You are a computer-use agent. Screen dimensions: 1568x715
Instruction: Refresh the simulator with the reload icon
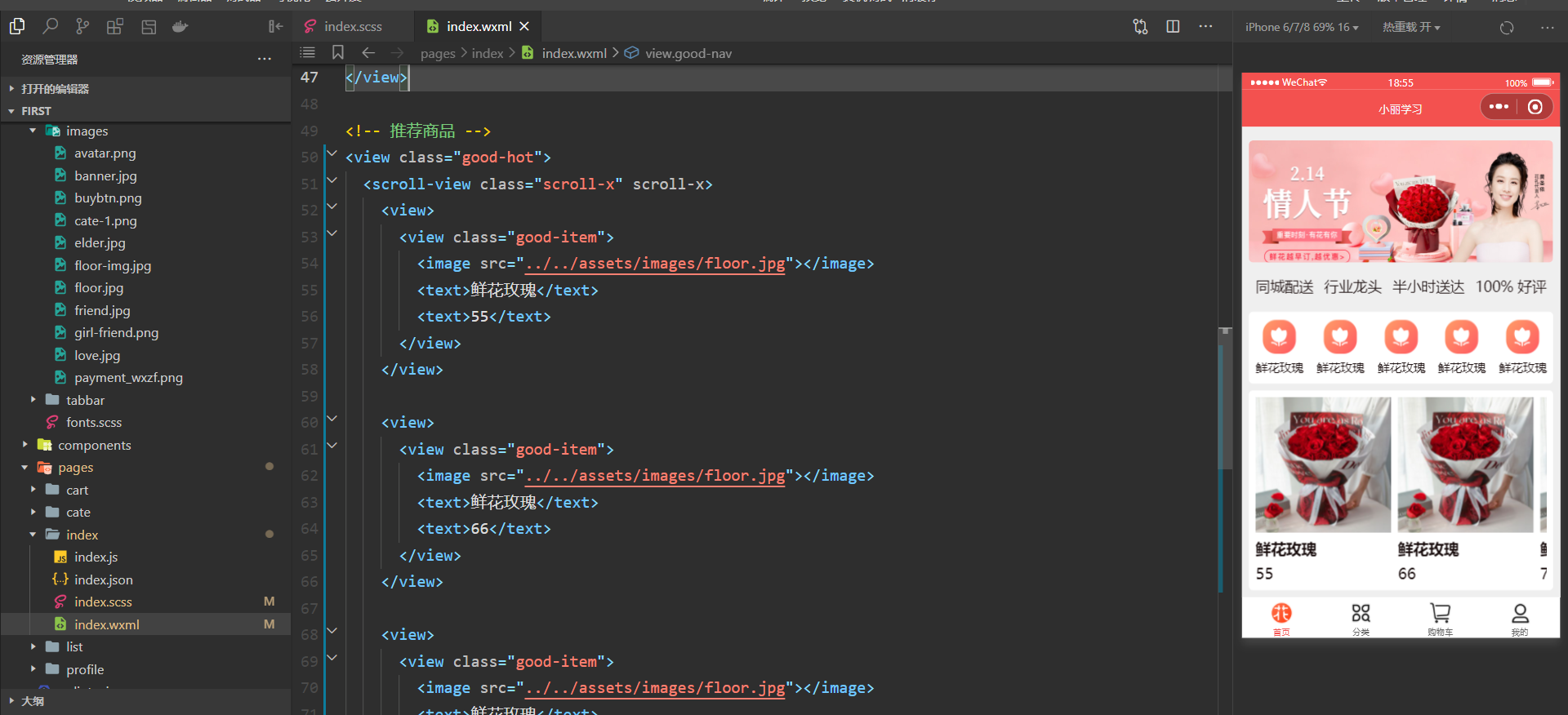coord(1507,28)
